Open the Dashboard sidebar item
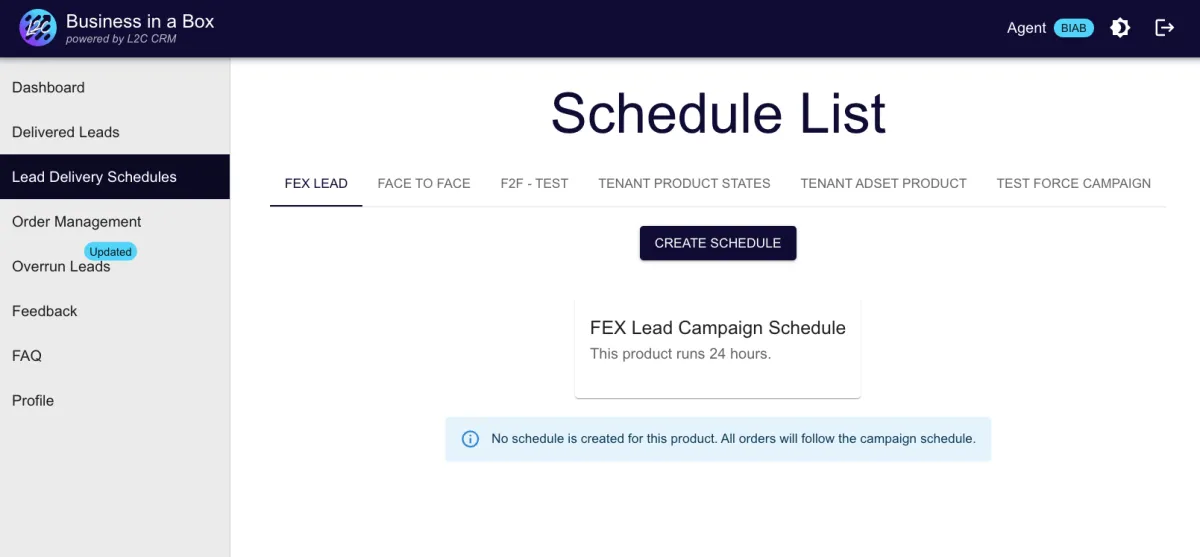The image size is (1200, 557). click(x=115, y=87)
